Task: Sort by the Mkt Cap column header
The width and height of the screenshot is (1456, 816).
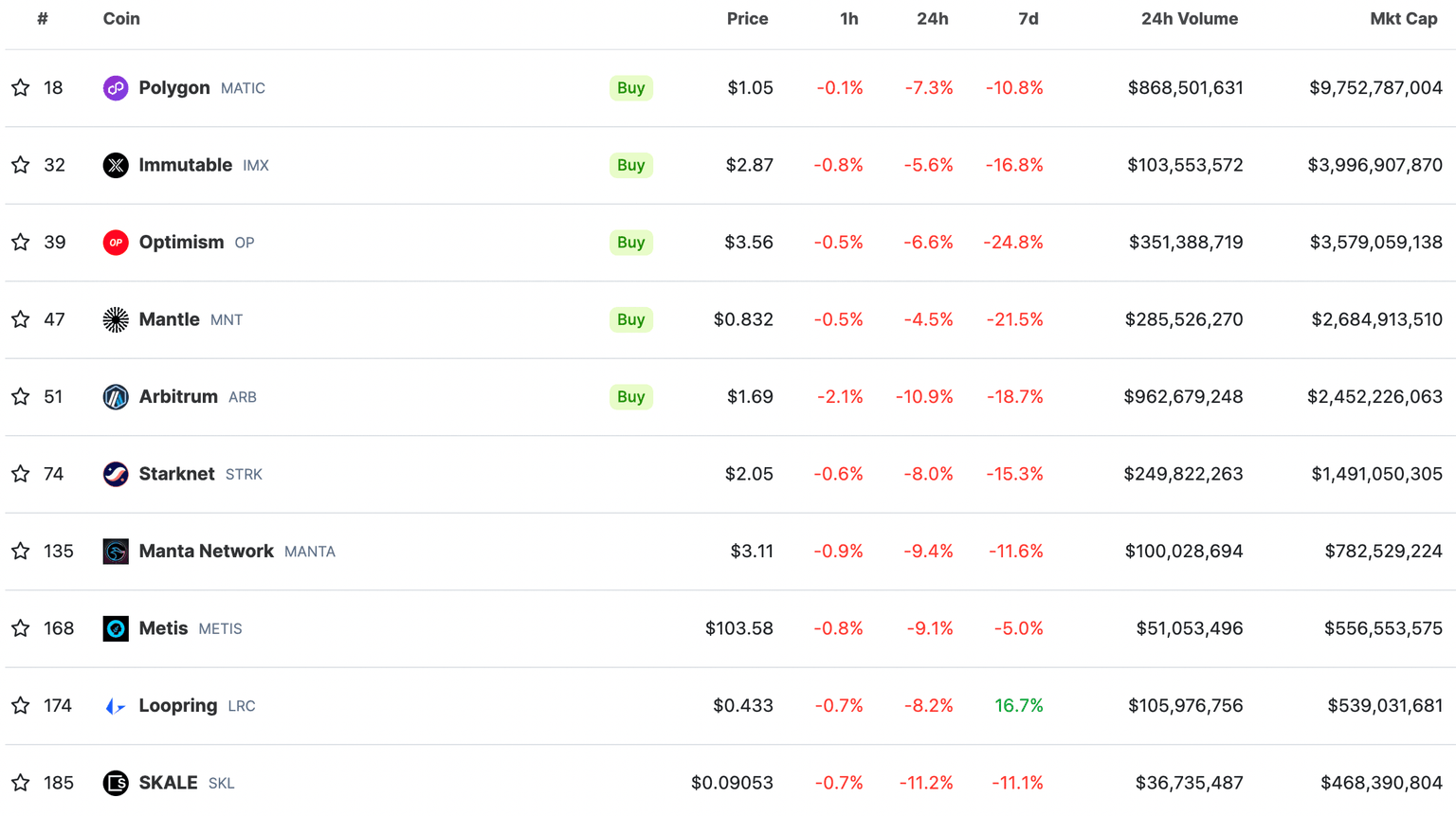Action: (x=1403, y=19)
